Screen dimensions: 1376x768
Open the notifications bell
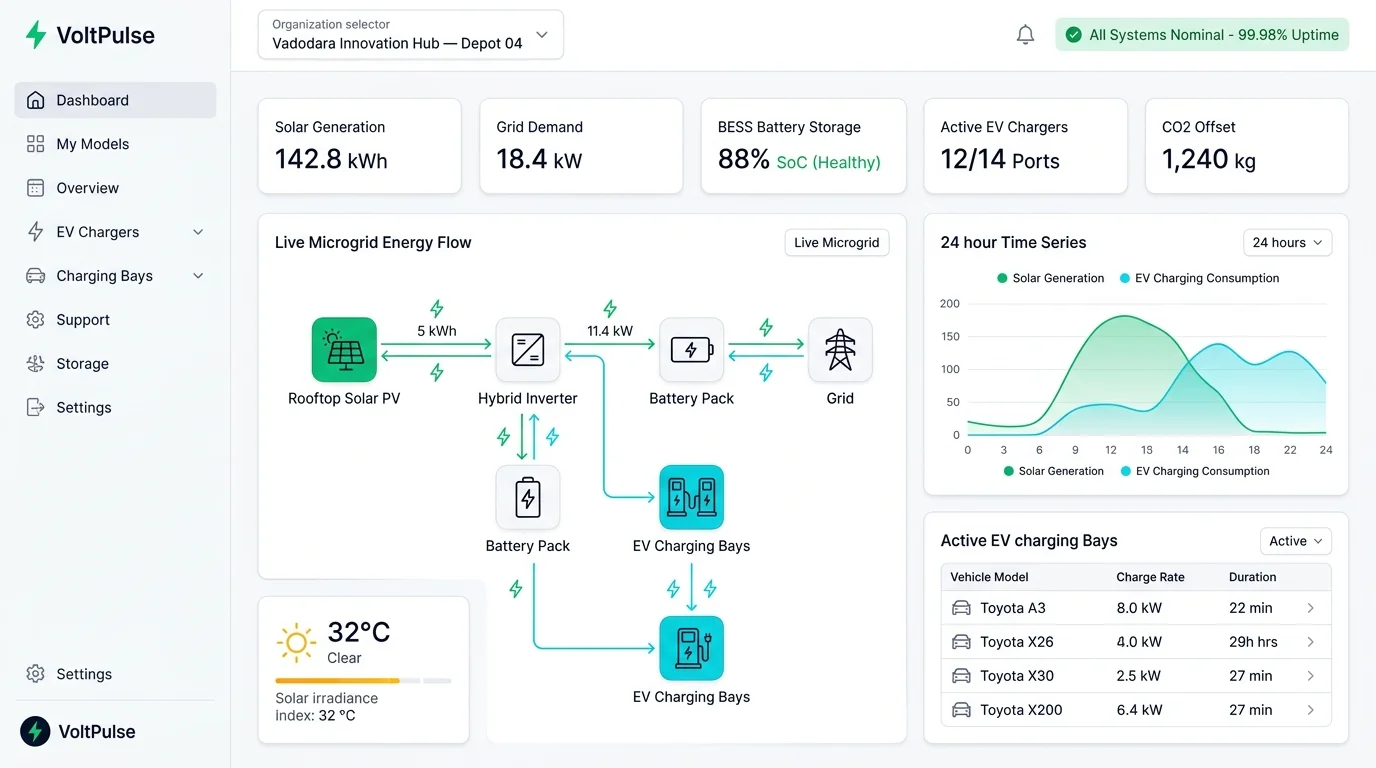pyautogui.click(x=1025, y=35)
